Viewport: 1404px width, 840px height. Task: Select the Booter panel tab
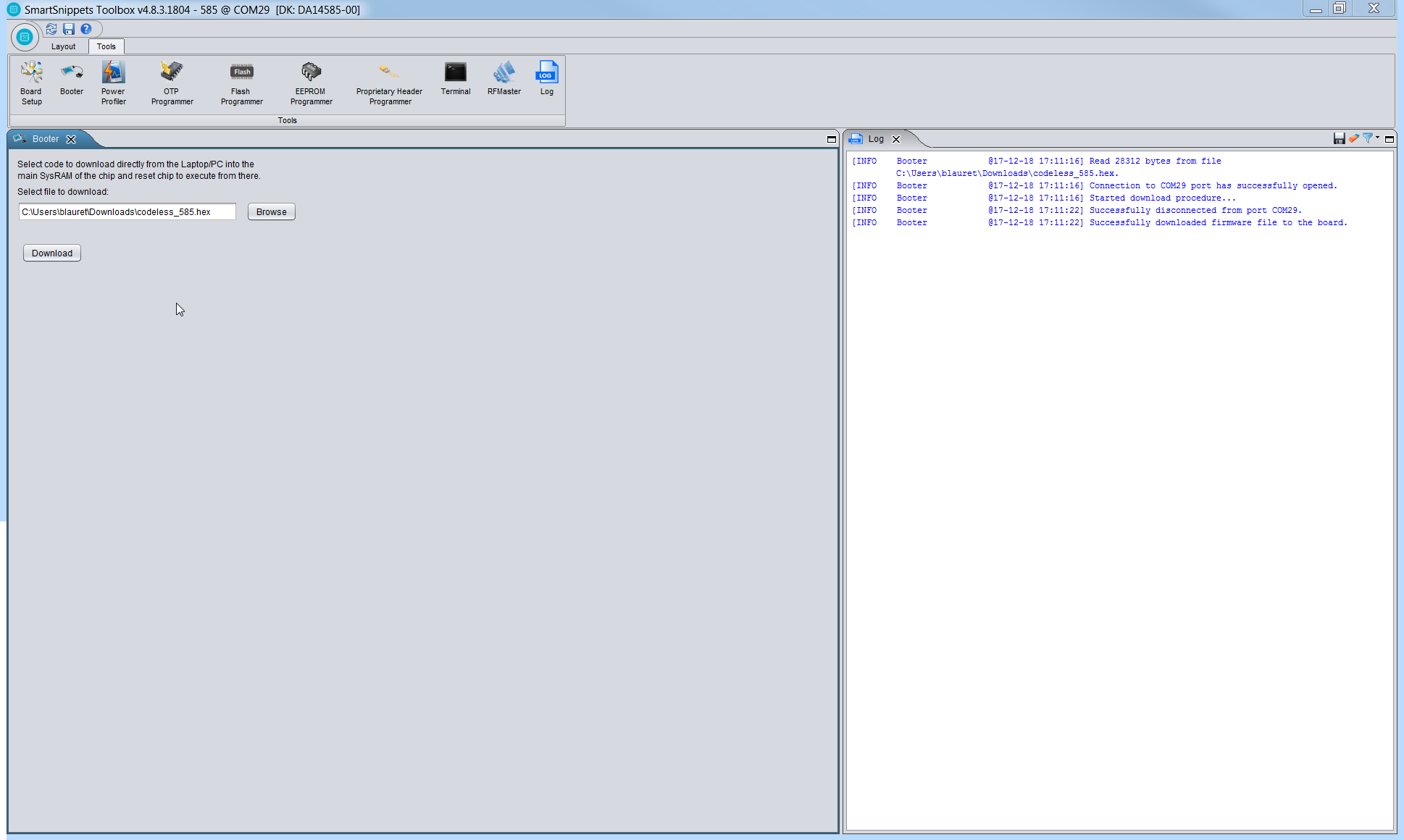pyautogui.click(x=45, y=139)
